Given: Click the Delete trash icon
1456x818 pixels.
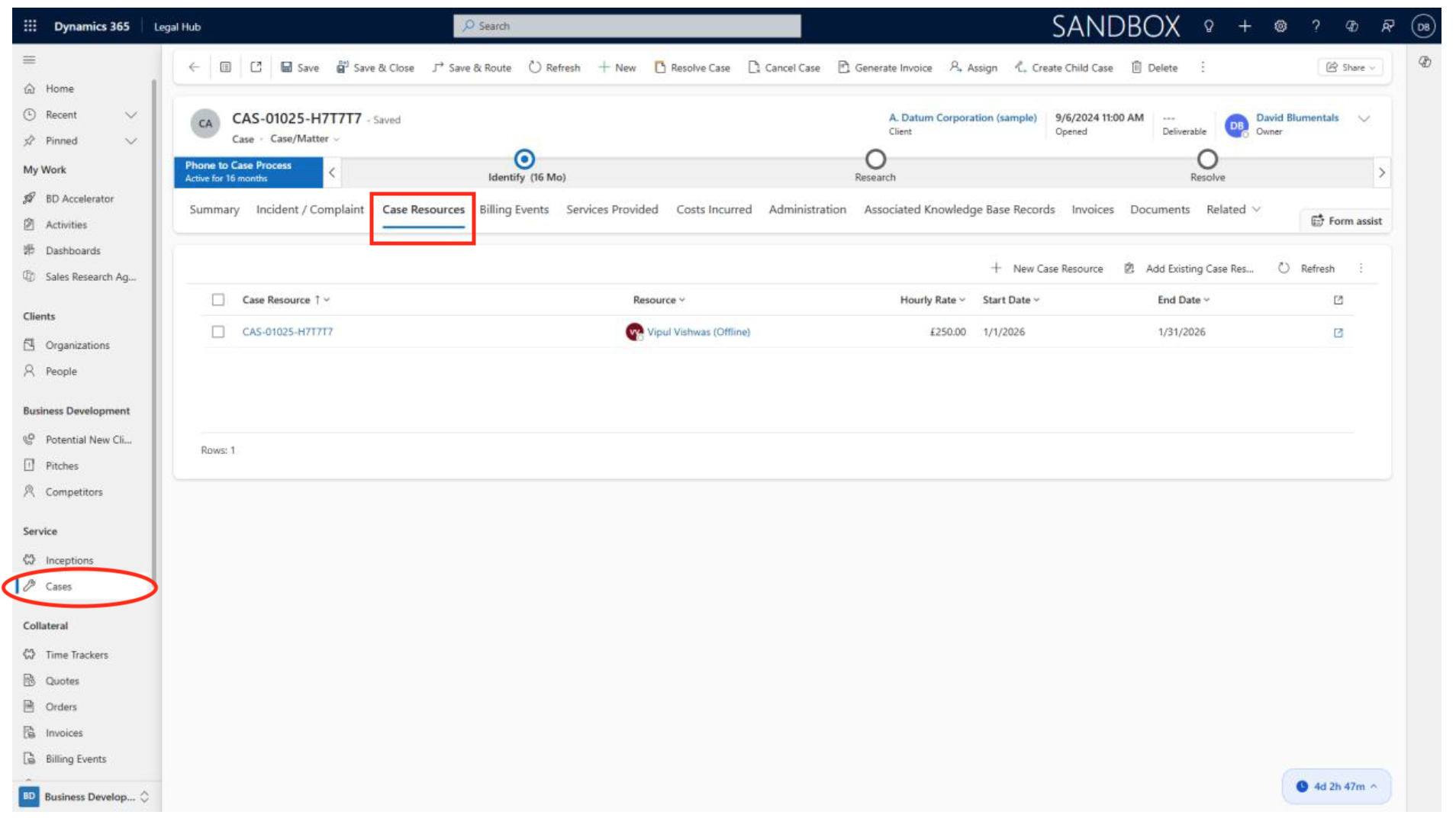Looking at the screenshot, I should point(1136,67).
